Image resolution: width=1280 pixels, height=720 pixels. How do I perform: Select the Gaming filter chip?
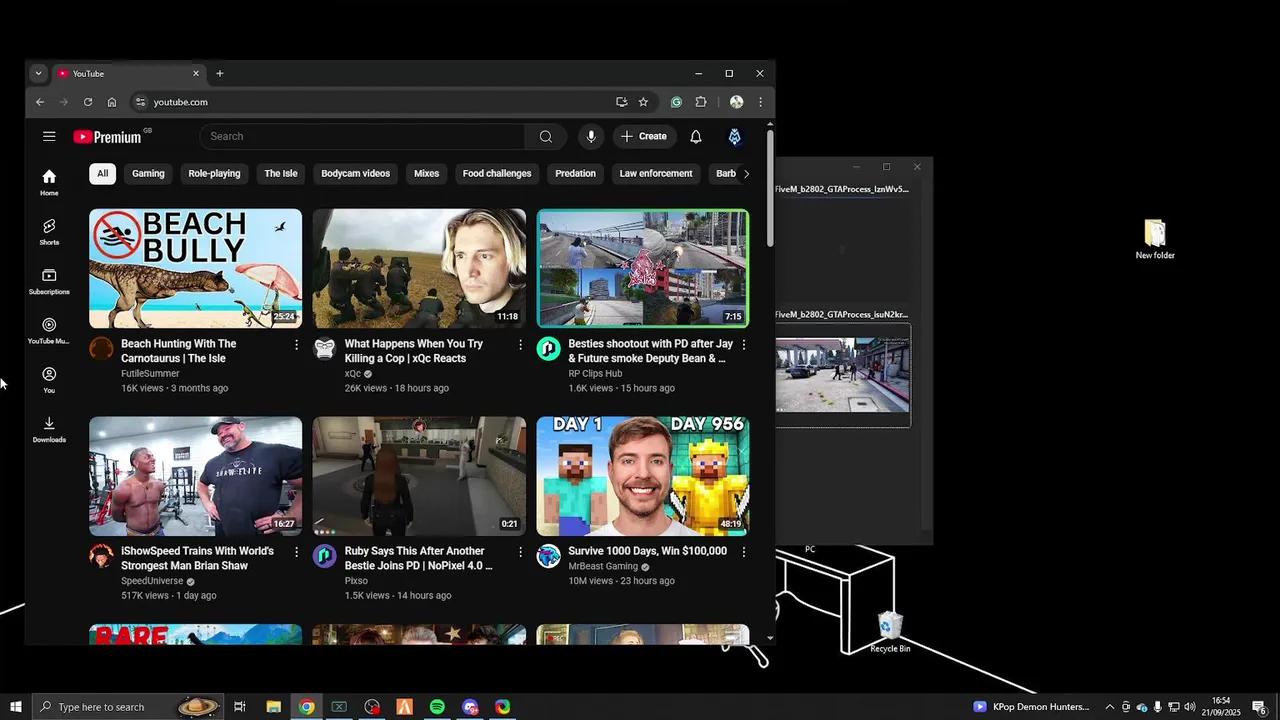(x=148, y=174)
